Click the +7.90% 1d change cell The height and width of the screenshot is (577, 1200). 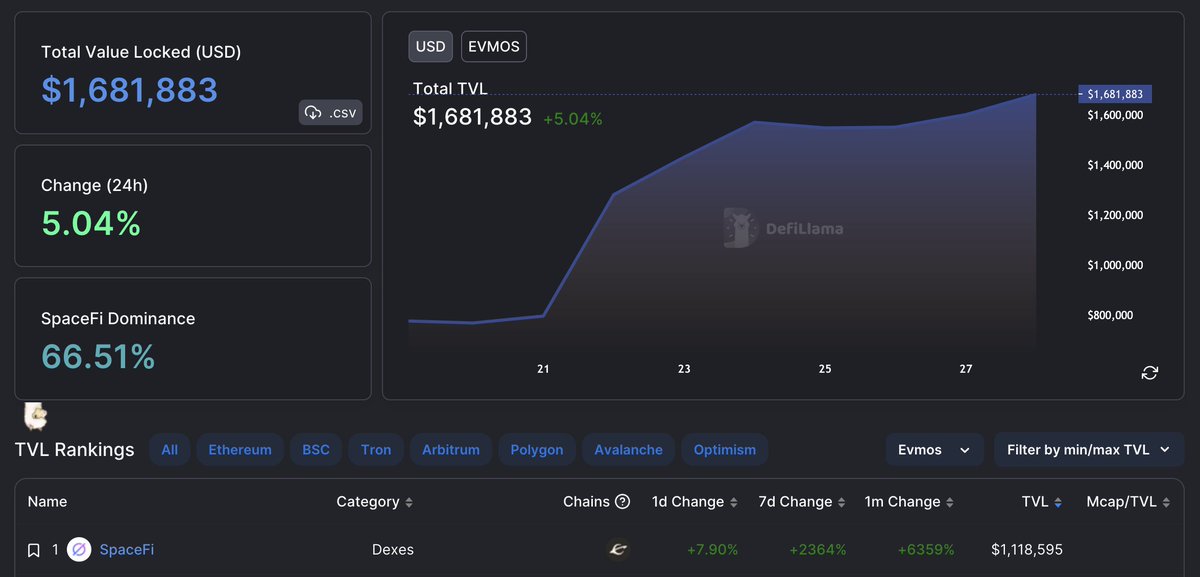click(x=712, y=550)
